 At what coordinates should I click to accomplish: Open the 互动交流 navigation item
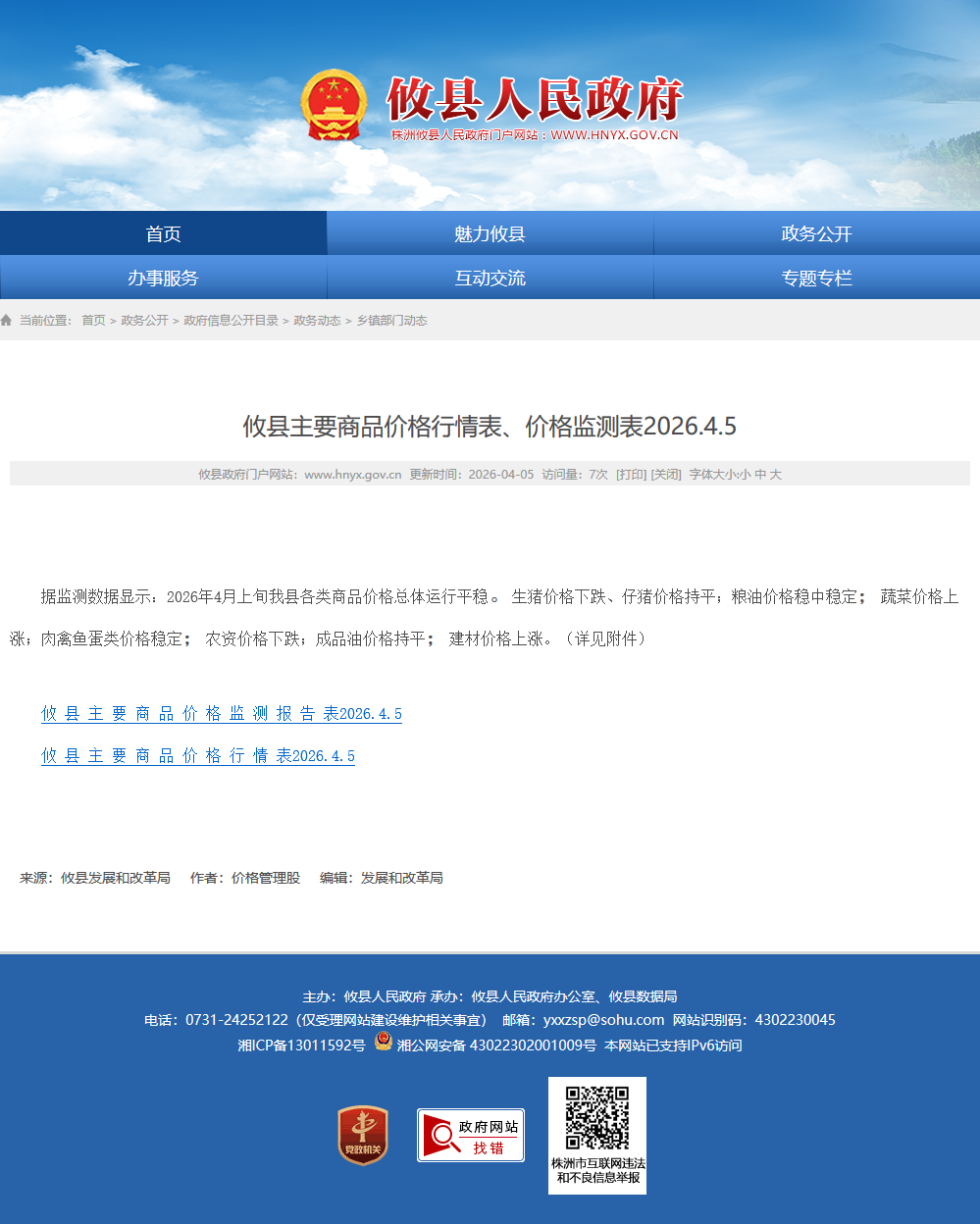(x=490, y=279)
